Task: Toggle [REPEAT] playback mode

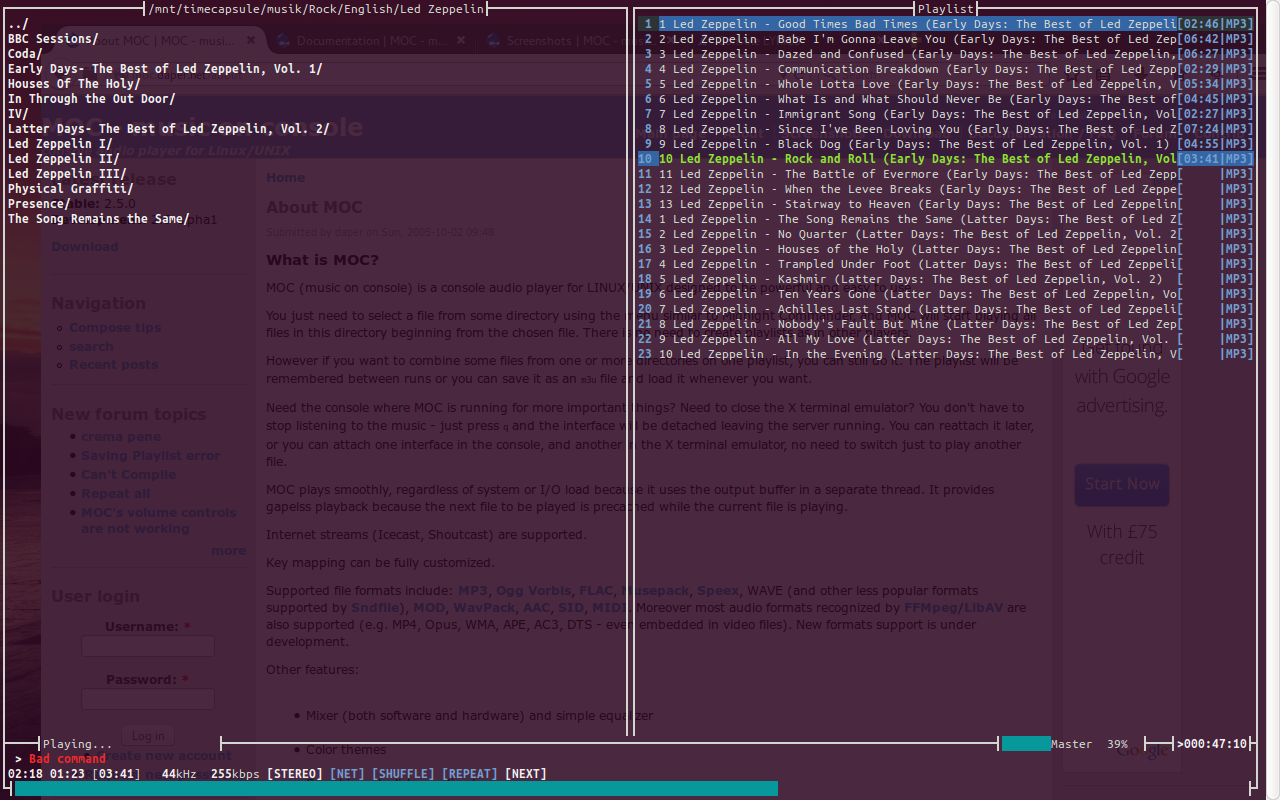Action: (x=469, y=774)
